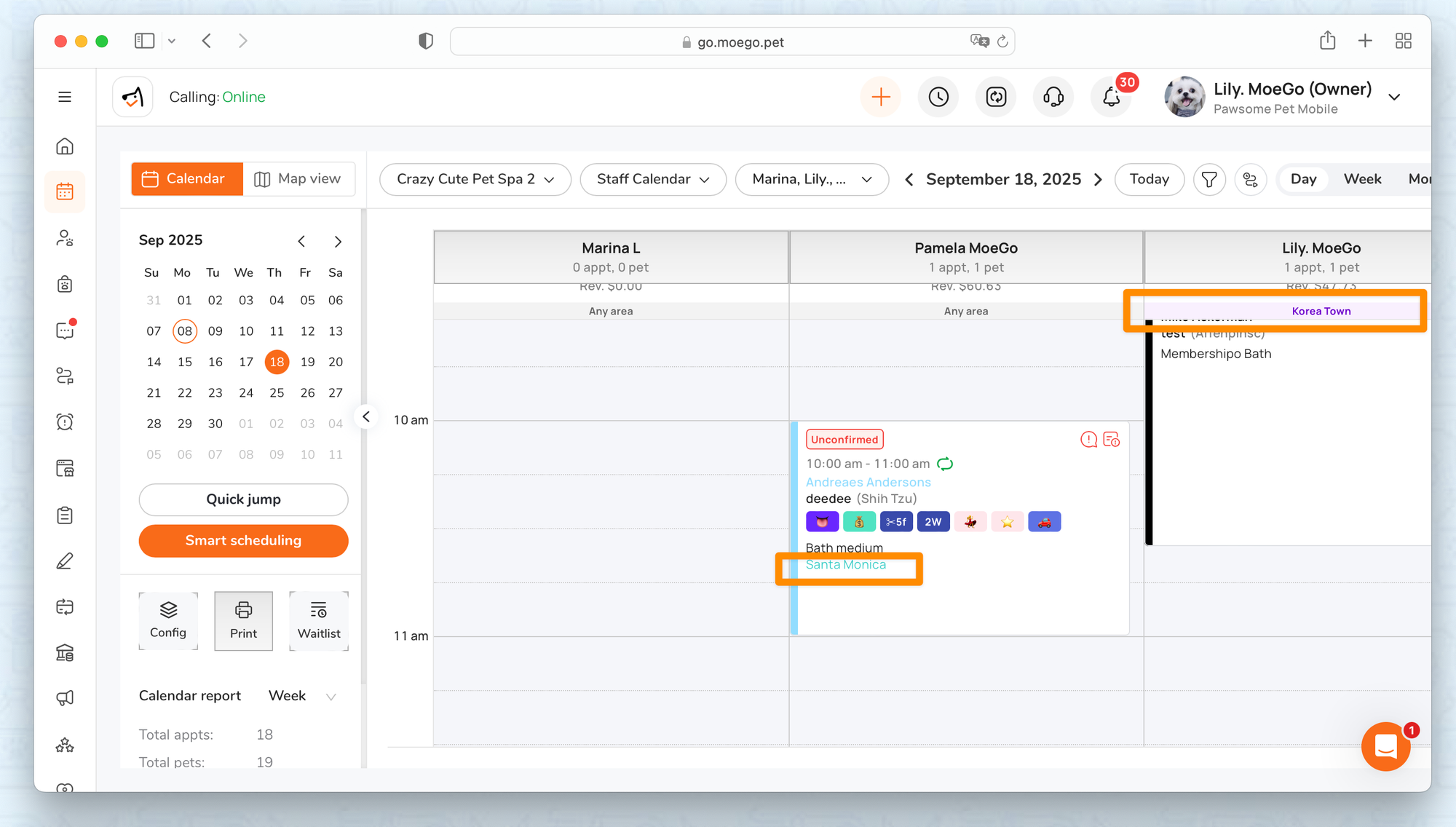Click the Smart scheduling button
The image size is (1456, 827).
tap(243, 540)
